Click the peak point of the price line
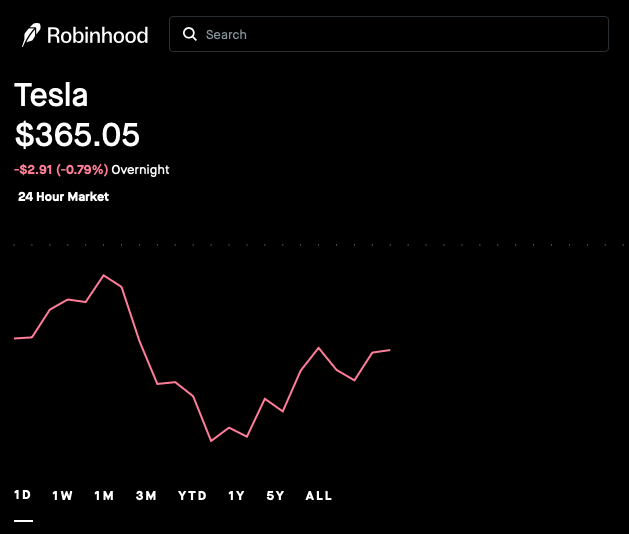The width and height of the screenshot is (629, 534). [104, 275]
